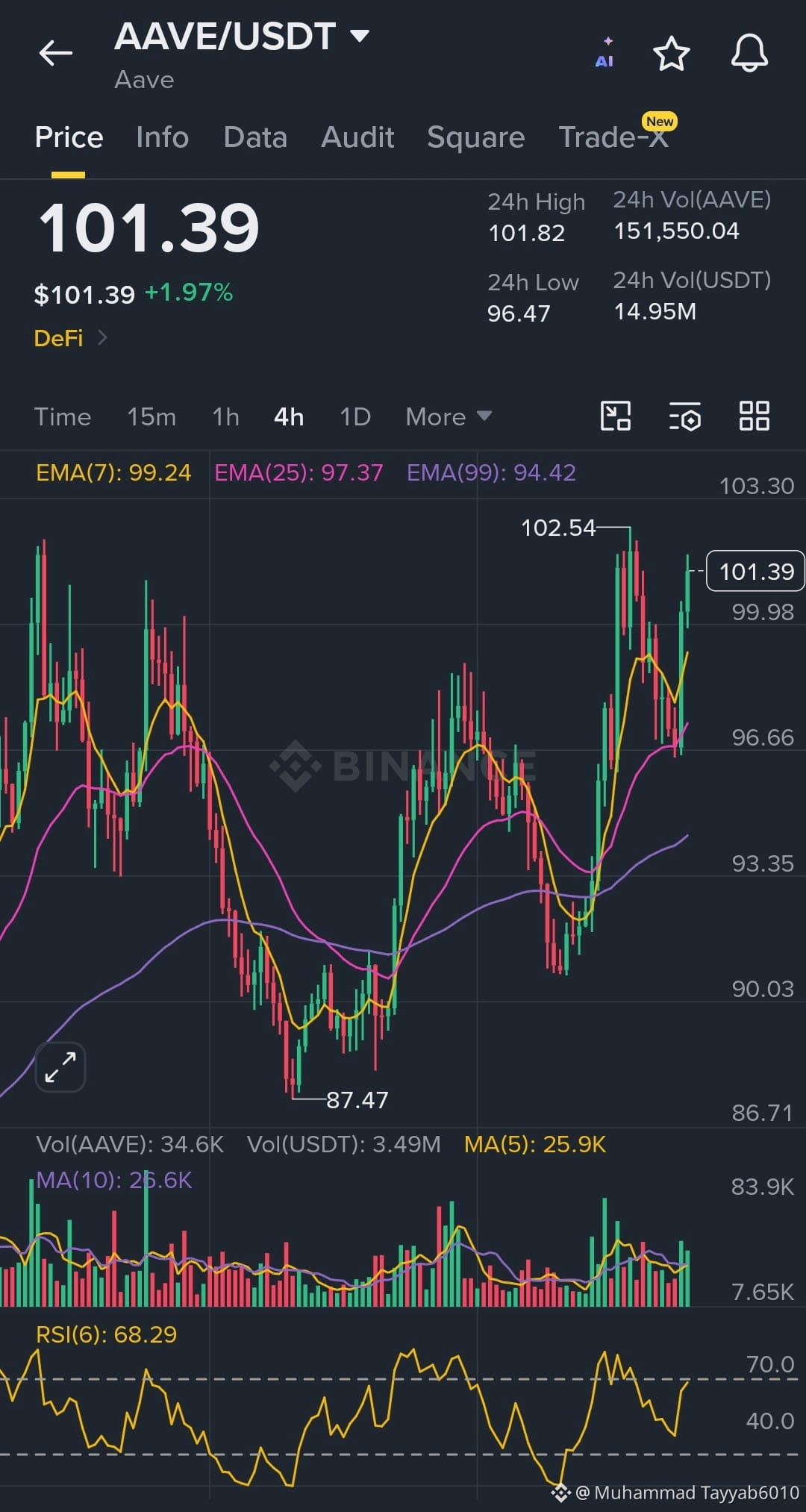The image size is (806, 1512).
Task: Switch to the Audit tab
Action: click(357, 137)
